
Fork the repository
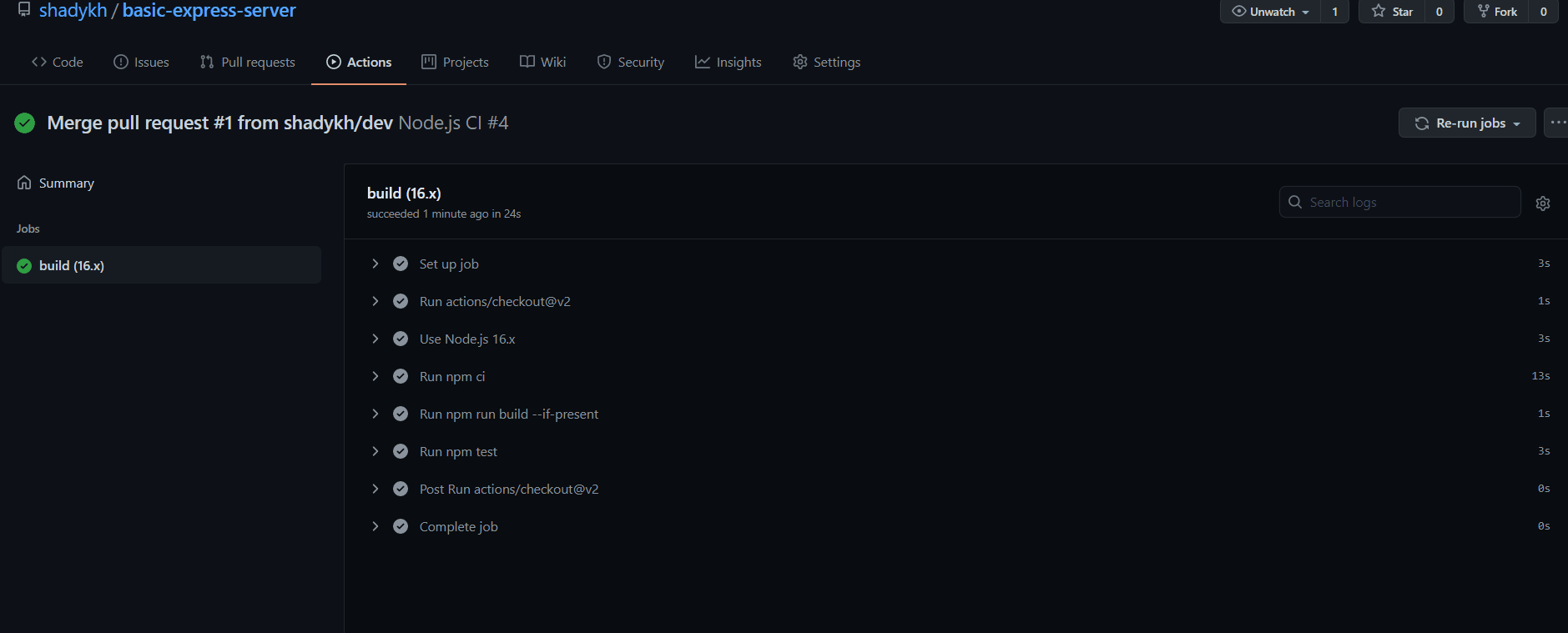(1497, 12)
